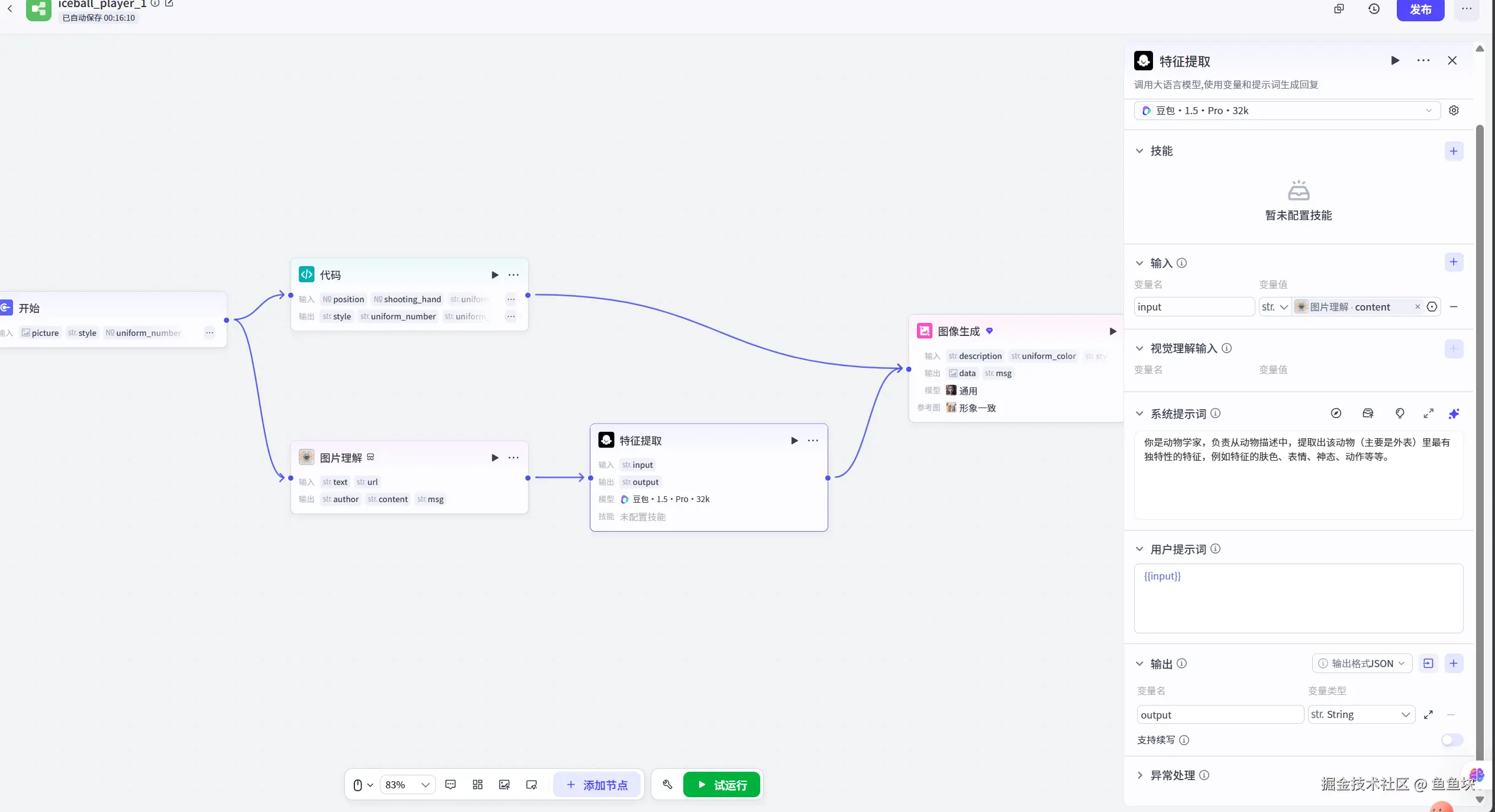Click the 试运行 test run button

coord(721,785)
